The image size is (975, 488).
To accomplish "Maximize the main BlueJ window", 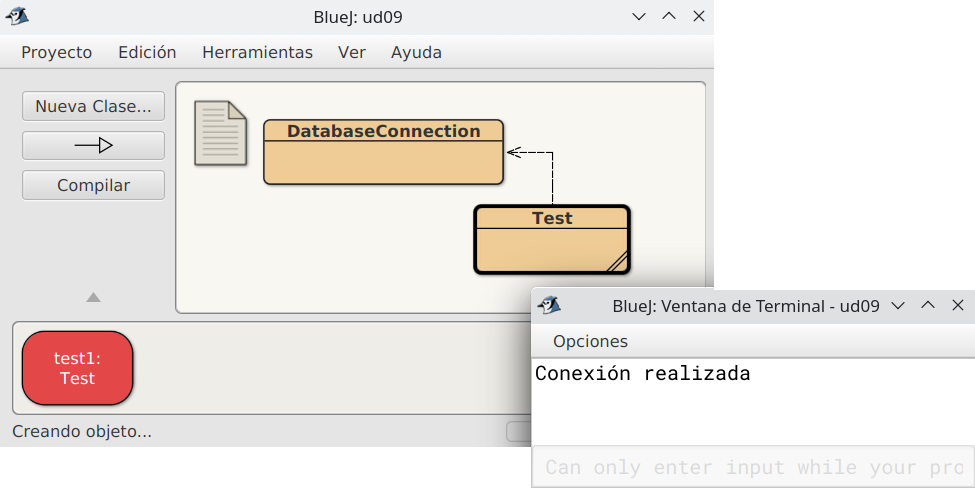I will (669, 16).
